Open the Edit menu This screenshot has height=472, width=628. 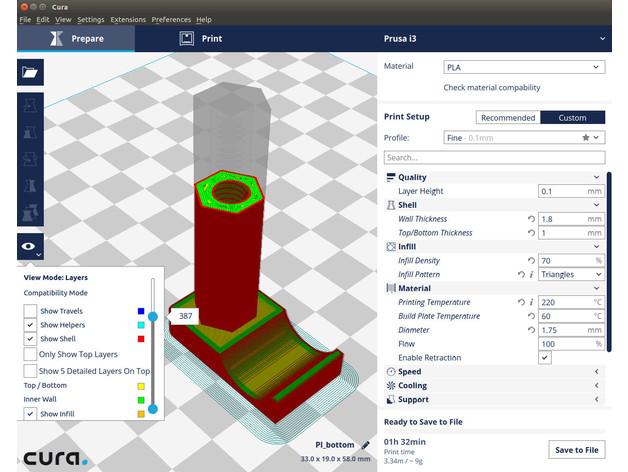[42, 20]
